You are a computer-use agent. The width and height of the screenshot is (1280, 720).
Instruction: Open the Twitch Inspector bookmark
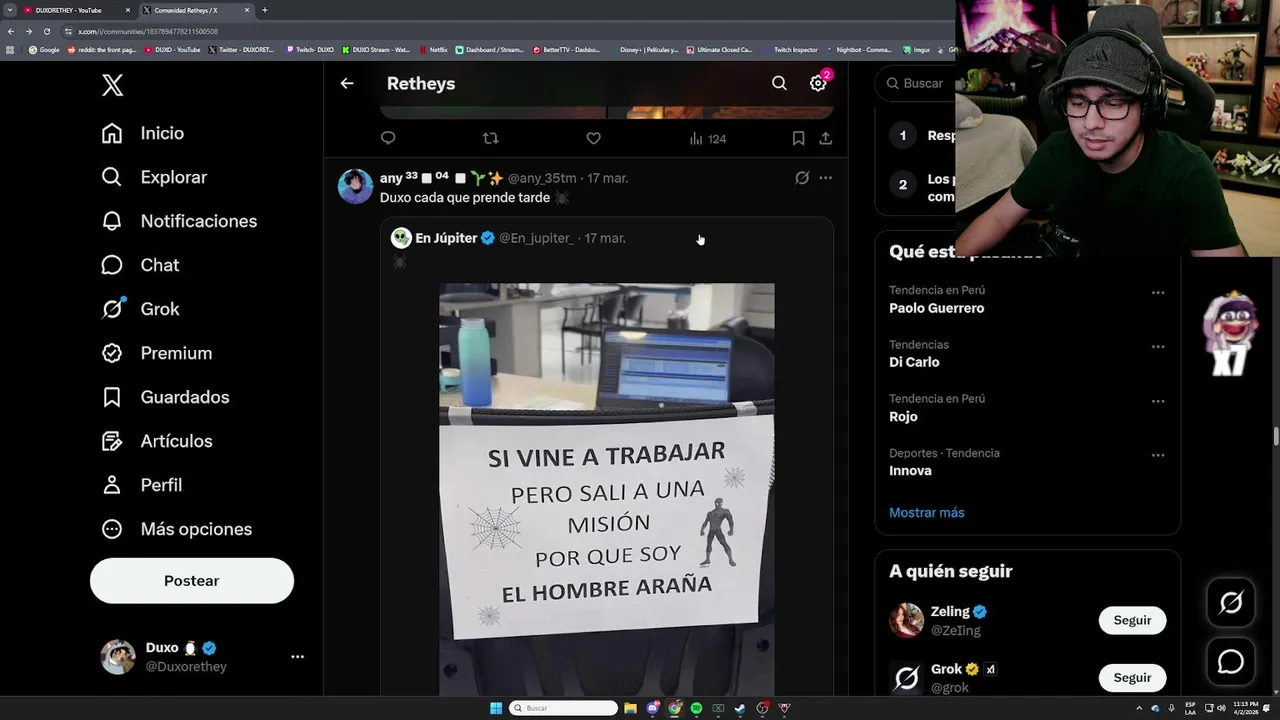point(792,49)
